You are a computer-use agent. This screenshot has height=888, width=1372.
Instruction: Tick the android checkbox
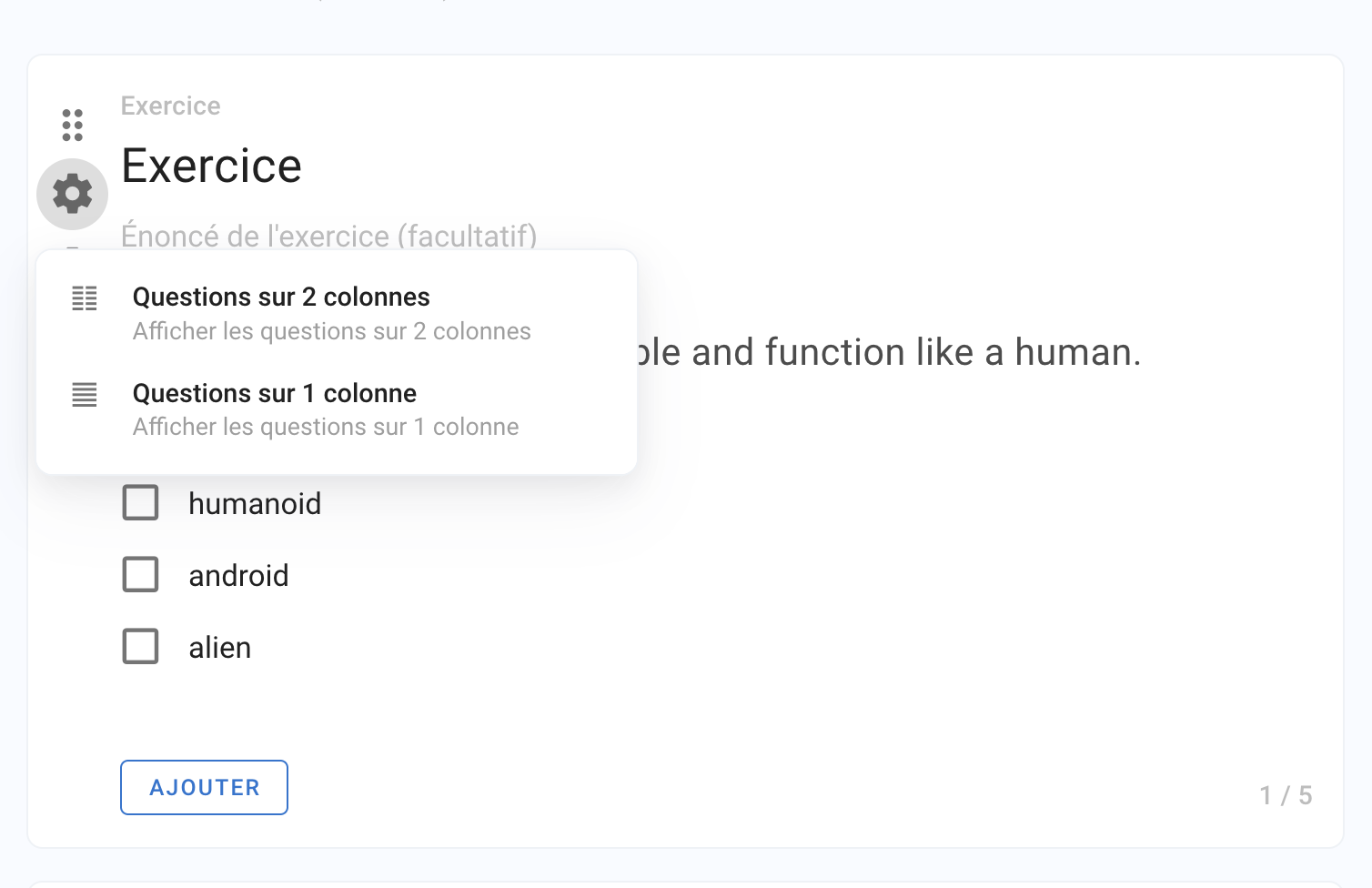(141, 575)
